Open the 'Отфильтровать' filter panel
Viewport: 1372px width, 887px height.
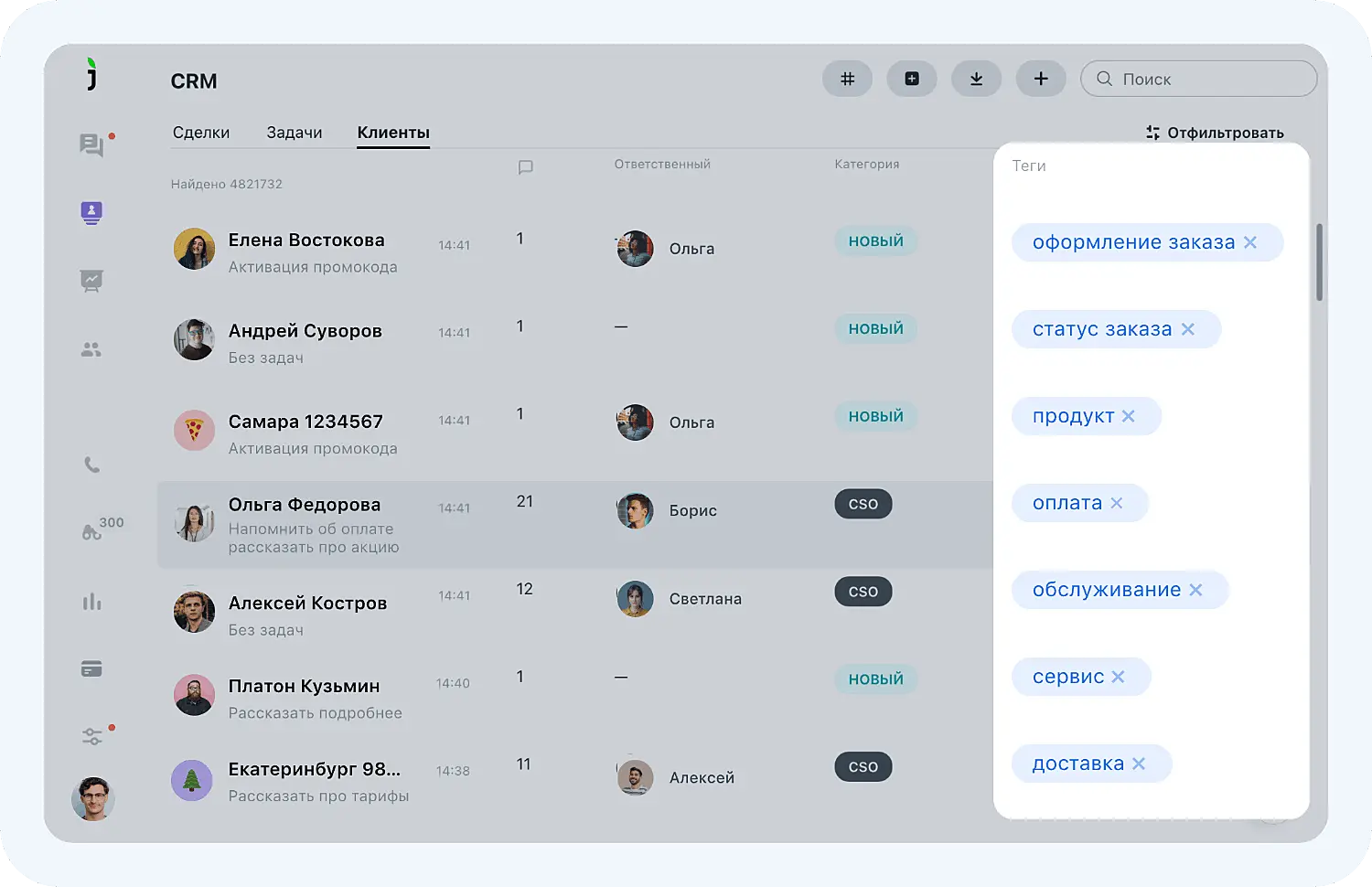coord(1215,133)
